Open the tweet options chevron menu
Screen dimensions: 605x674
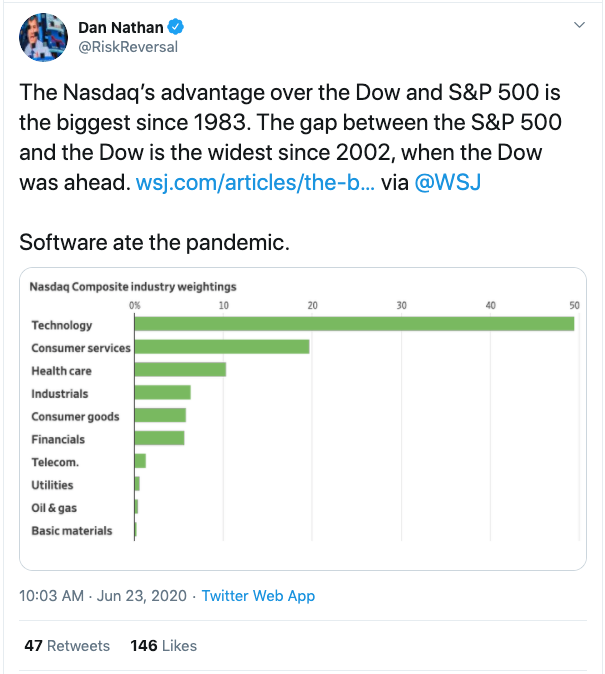click(579, 25)
